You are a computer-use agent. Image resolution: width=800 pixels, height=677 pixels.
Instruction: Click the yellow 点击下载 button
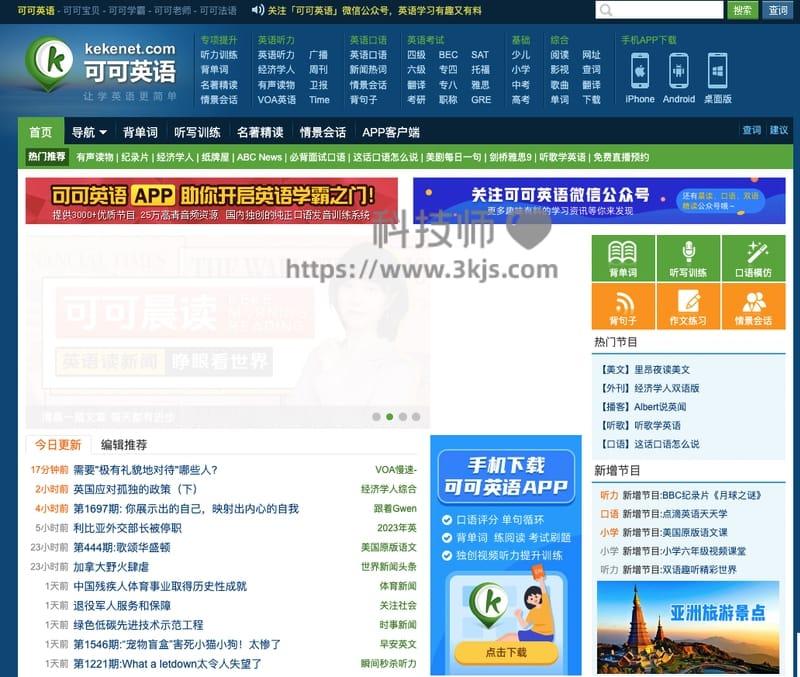pyautogui.click(x=506, y=652)
